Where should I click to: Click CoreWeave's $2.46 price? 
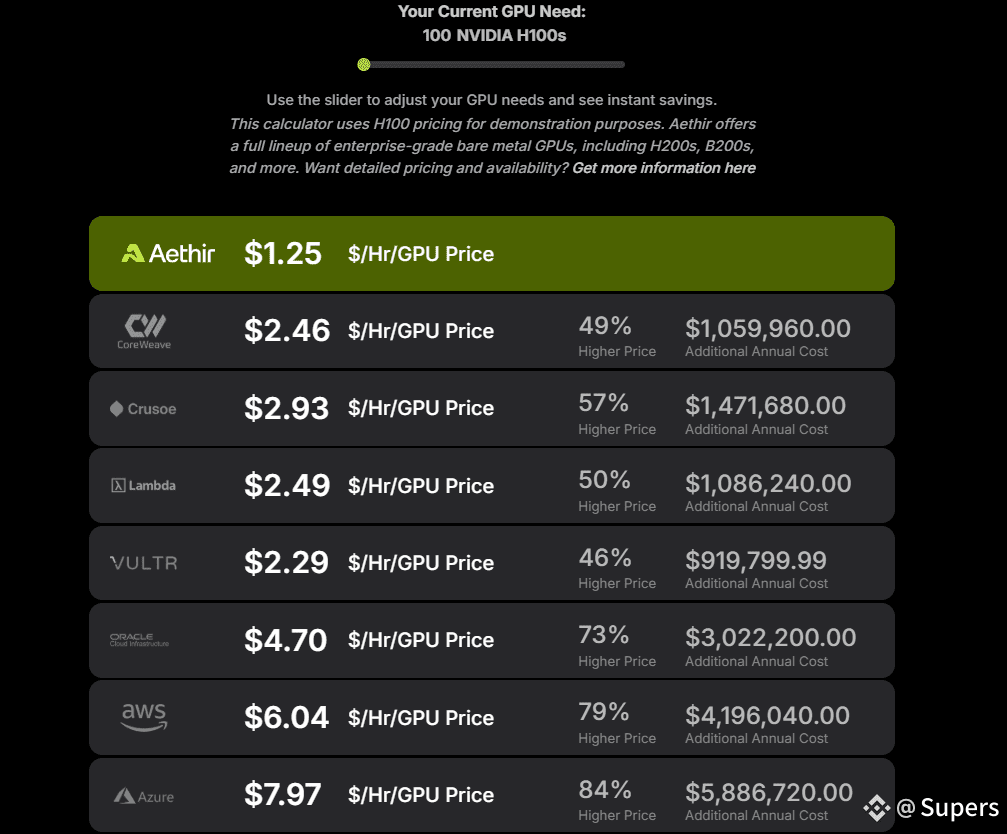tap(287, 331)
